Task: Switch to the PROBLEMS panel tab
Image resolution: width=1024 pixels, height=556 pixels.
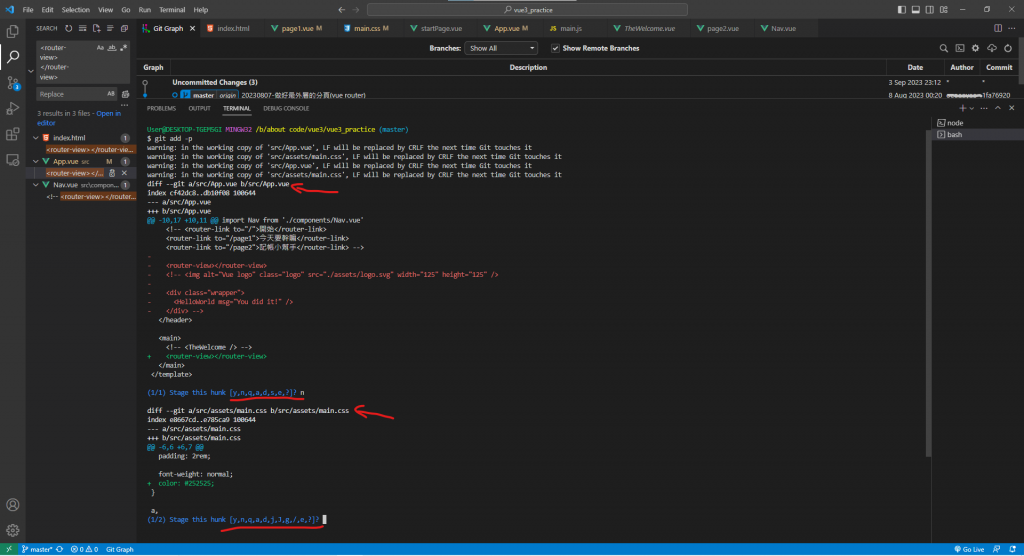Action: (x=161, y=108)
